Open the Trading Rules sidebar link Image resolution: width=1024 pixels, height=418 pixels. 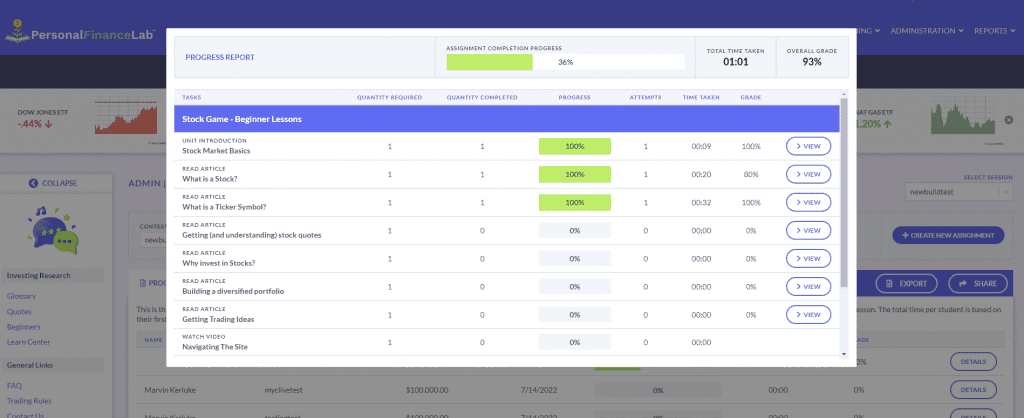[x=29, y=400]
